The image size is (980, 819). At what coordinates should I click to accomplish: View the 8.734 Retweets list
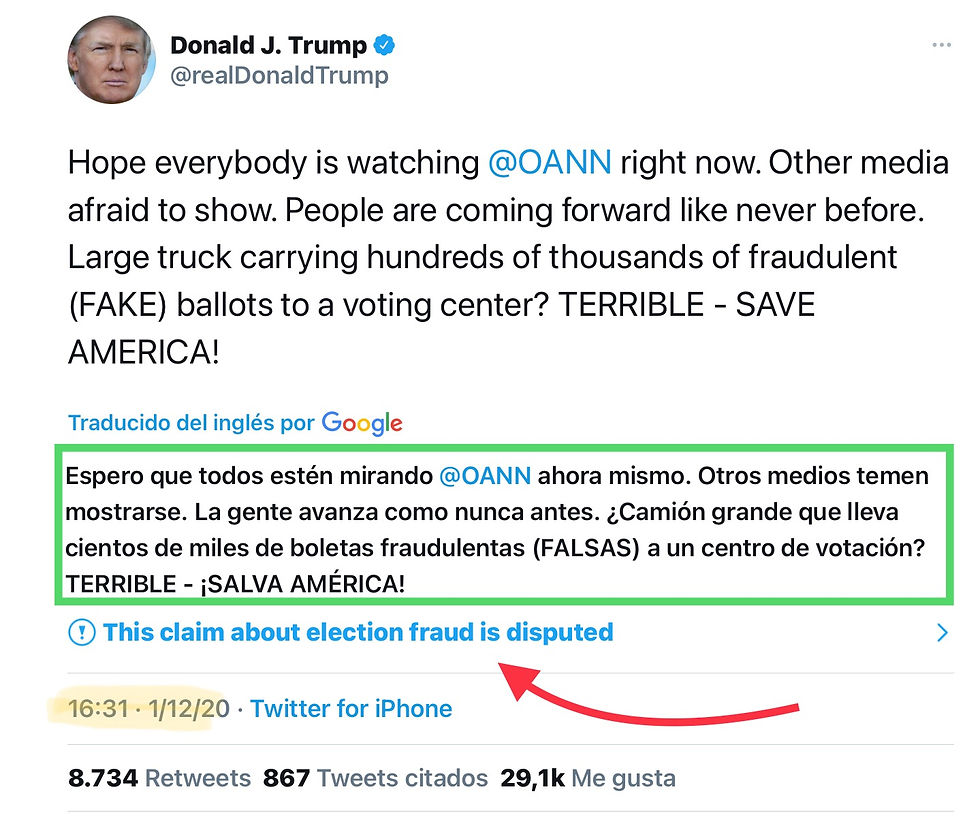click(x=159, y=777)
